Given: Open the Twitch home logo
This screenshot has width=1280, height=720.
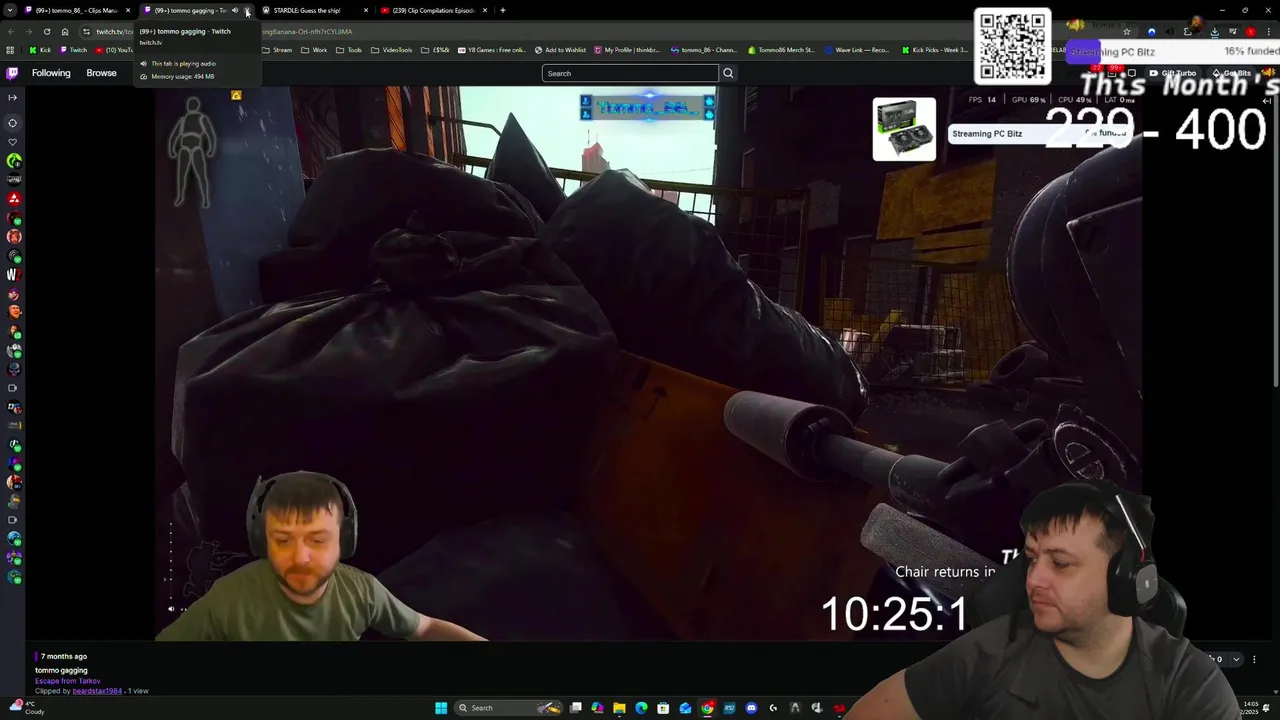Looking at the screenshot, I should 12,73.
